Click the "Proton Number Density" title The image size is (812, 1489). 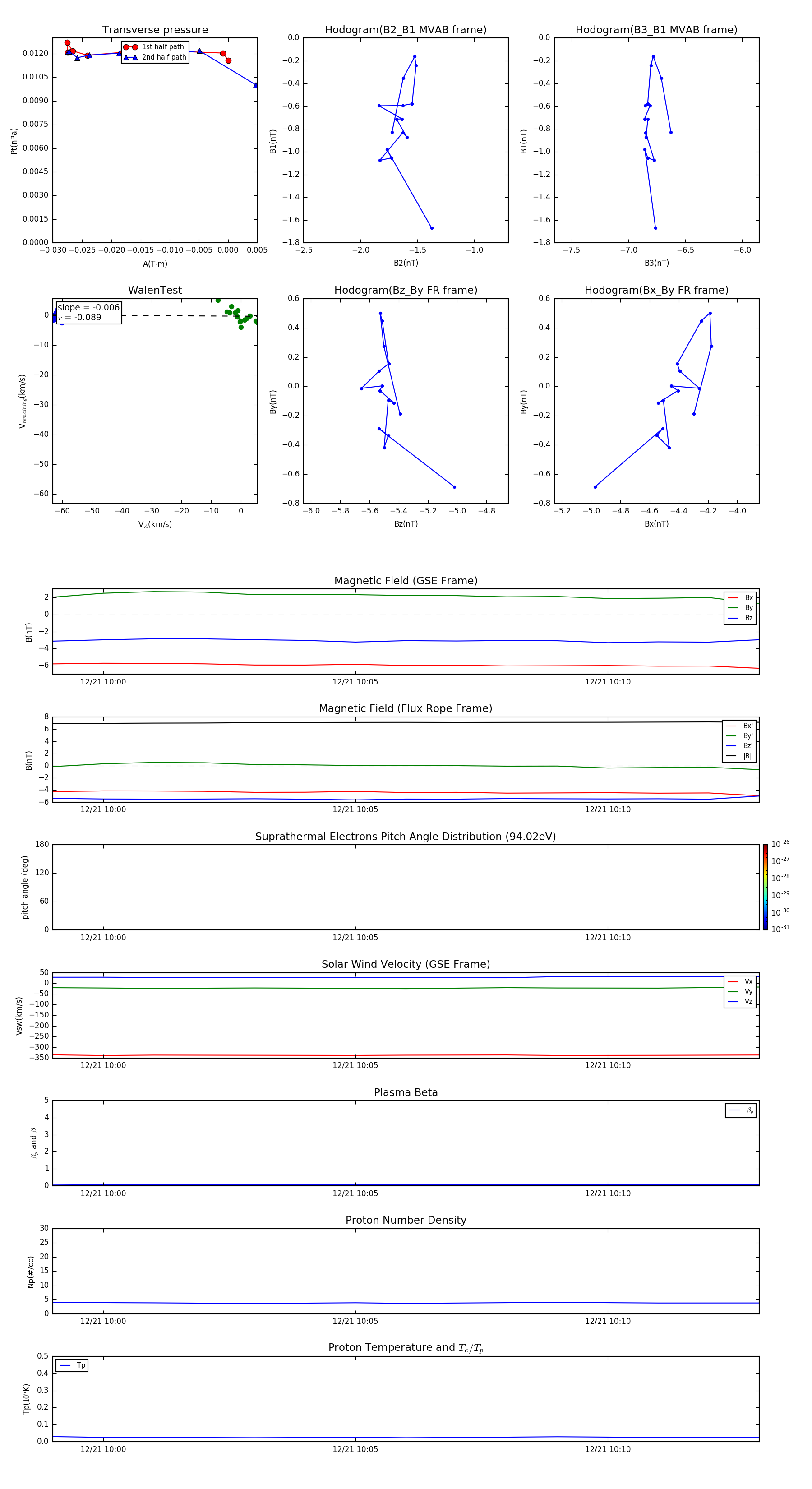coord(406,1220)
